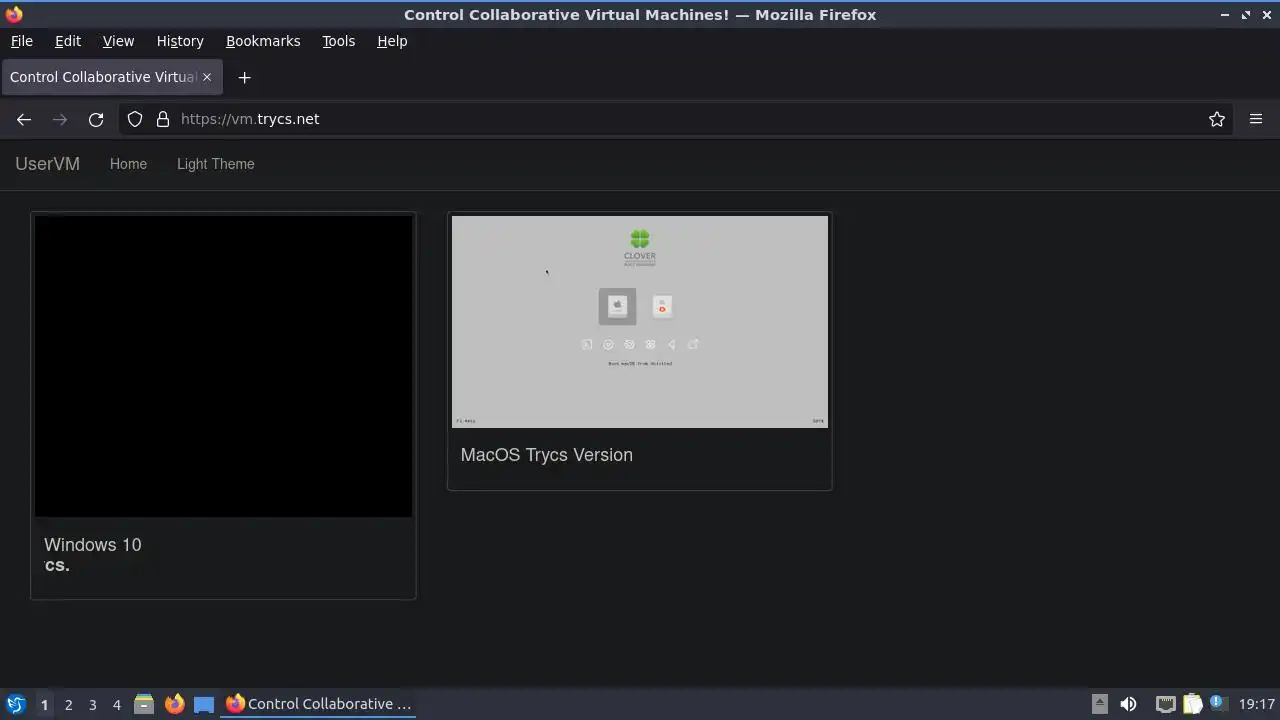Open the Tools menu
This screenshot has width=1280, height=720.
pos(338,41)
